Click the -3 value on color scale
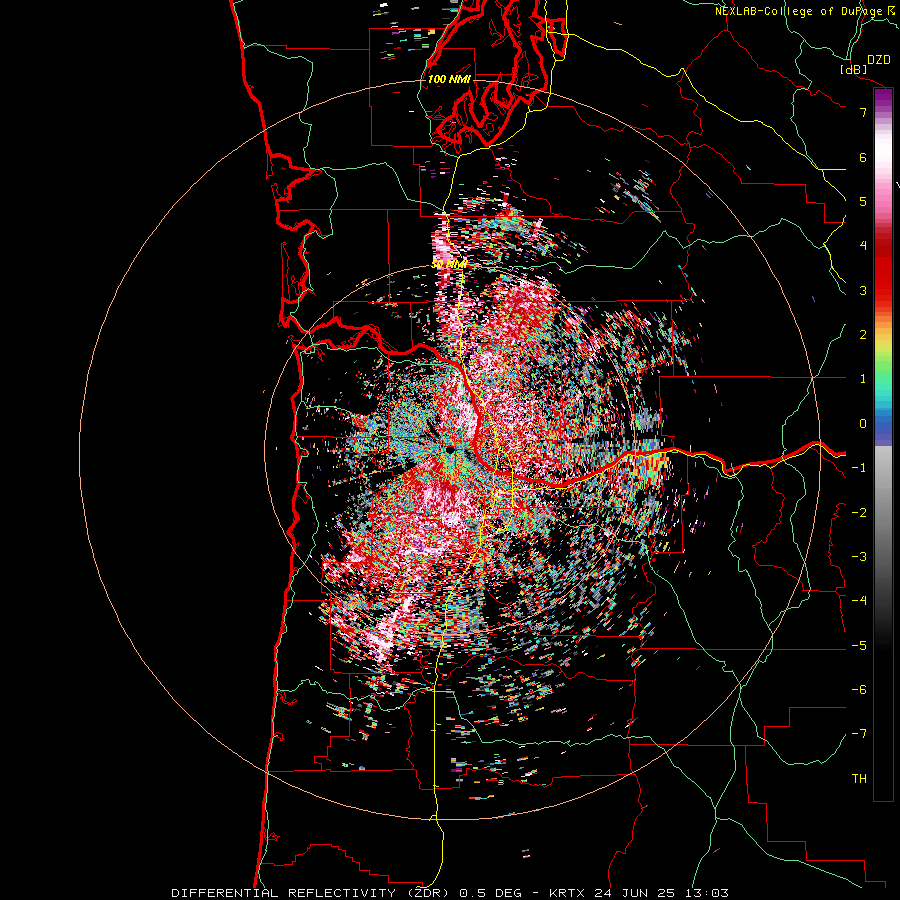The height and width of the screenshot is (900, 900). [x=859, y=557]
